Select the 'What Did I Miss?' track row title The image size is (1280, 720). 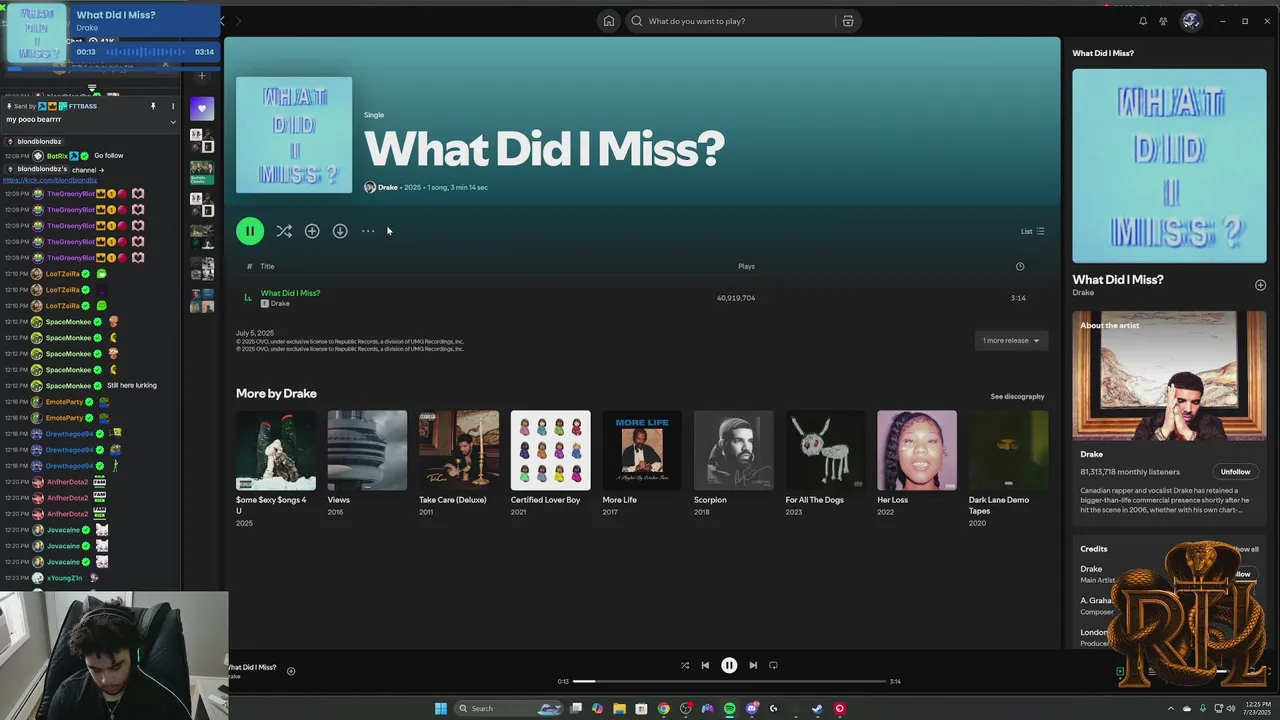tap(290, 293)
